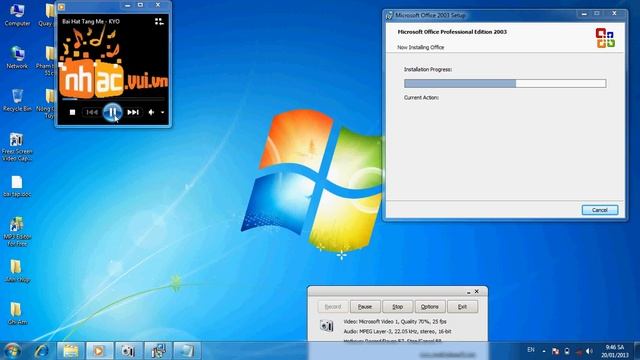Open Action Center flag icon in tray
The width and height of the screenshot is (640, 360).
coord(555,351)
